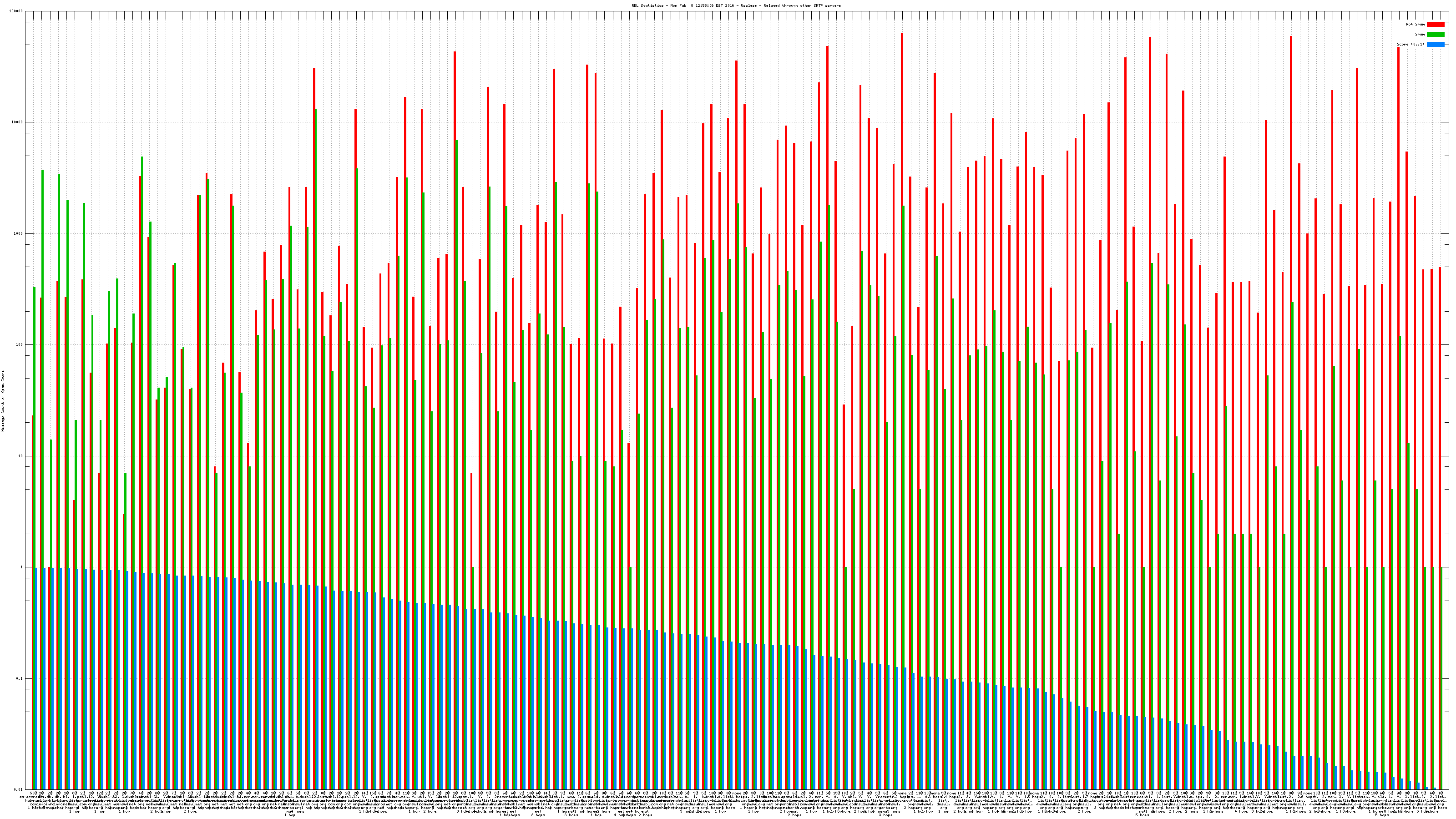1456x819 pixels.
Task: Click the 100 y-axis tick label
Action: 20,345
